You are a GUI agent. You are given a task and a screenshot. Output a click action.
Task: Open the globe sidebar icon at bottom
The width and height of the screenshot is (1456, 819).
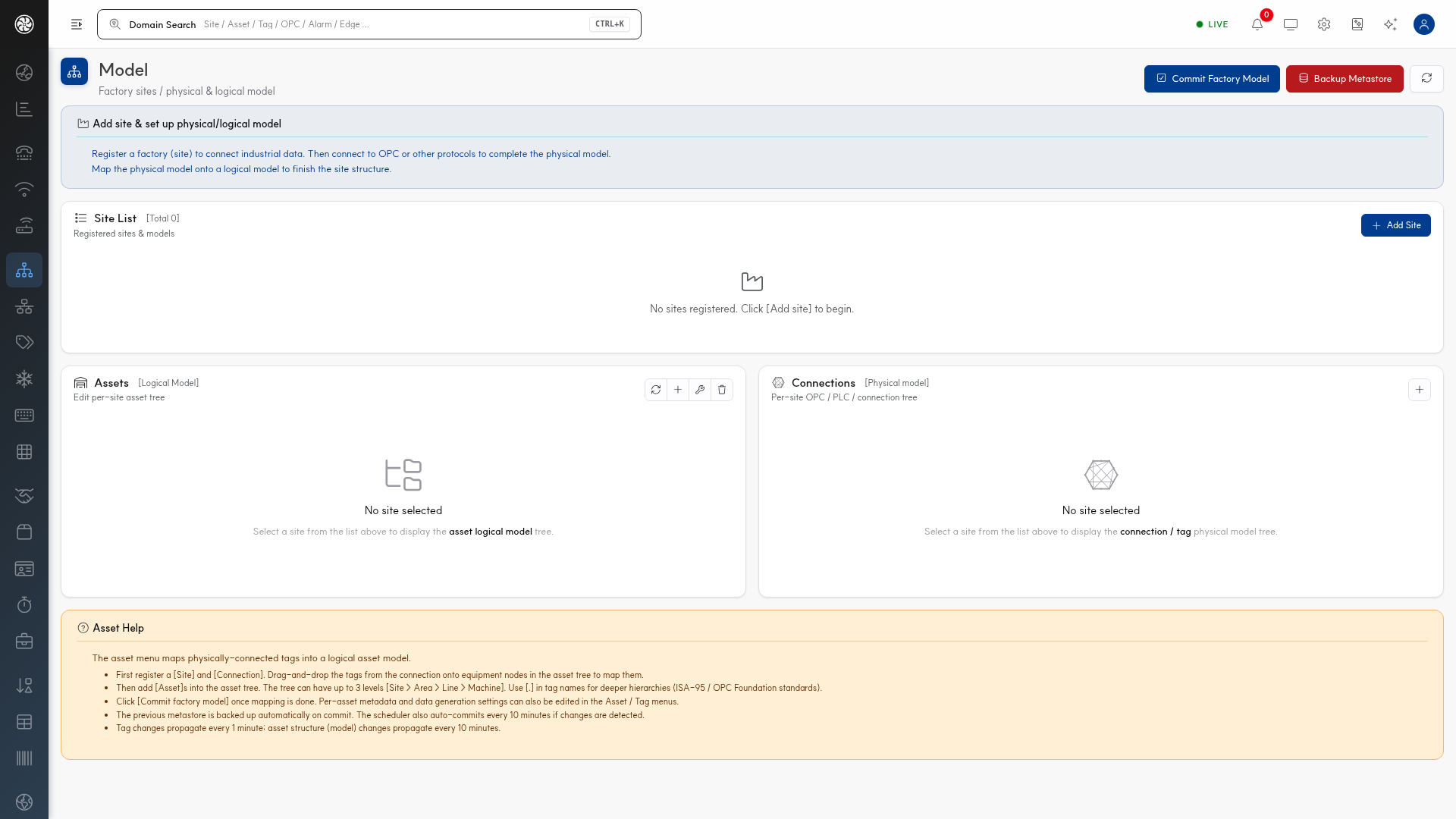click(24, 802)
